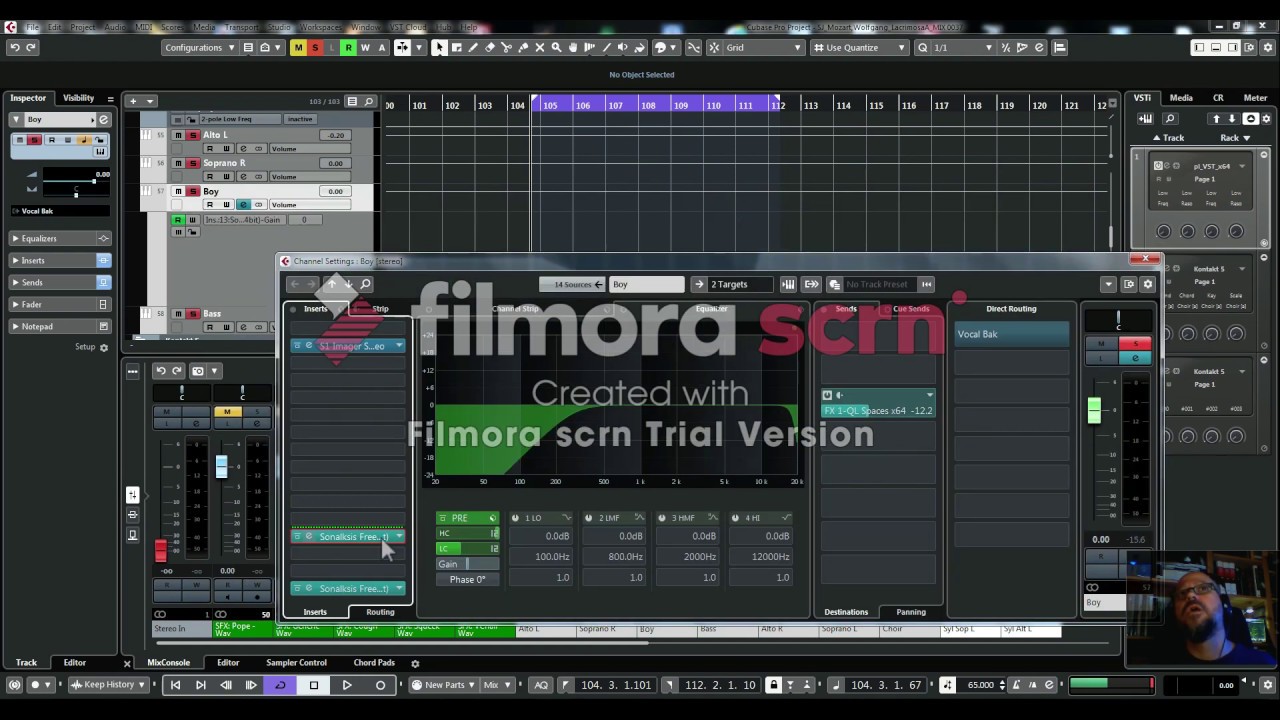
Task: Open the S1 Imager insert slot menu
Action: click(399, 346)
